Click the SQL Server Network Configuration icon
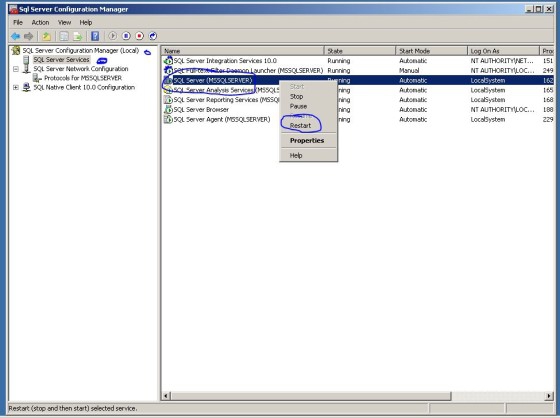Screen dimensions: 560x418 (x=26, y=69)
